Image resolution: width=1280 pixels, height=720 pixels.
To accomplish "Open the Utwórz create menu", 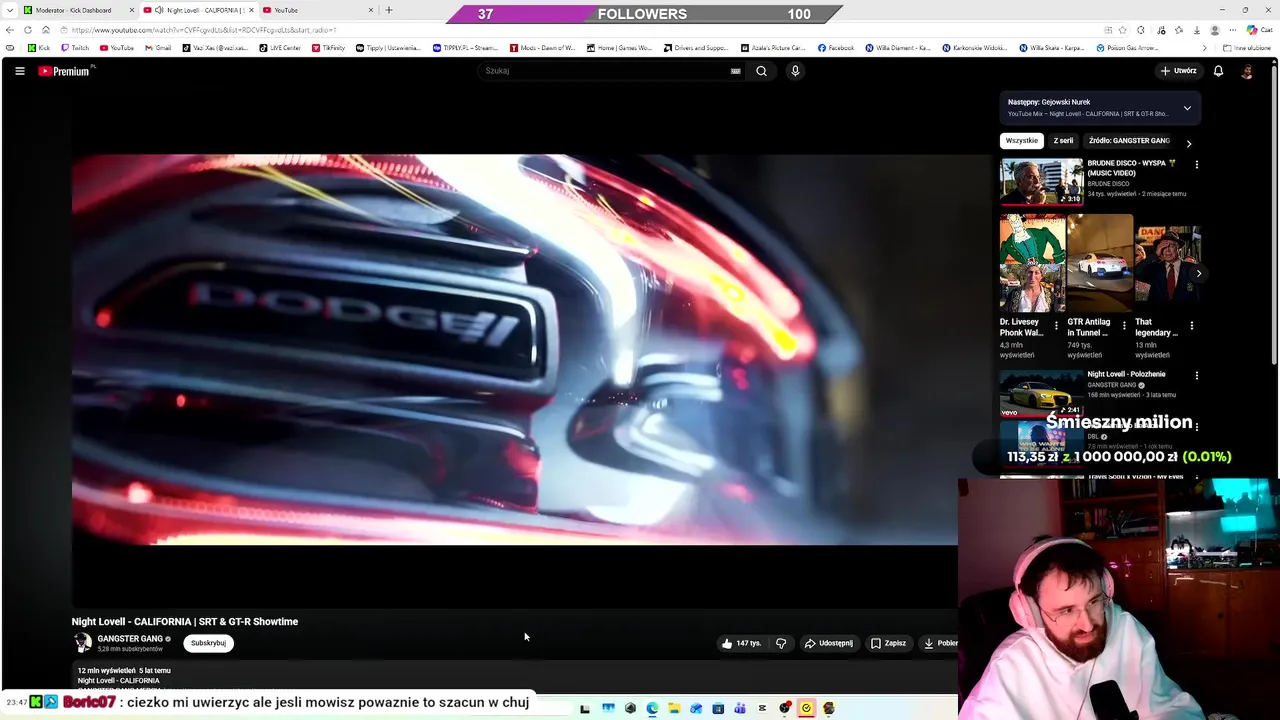I will [1178, 71].
